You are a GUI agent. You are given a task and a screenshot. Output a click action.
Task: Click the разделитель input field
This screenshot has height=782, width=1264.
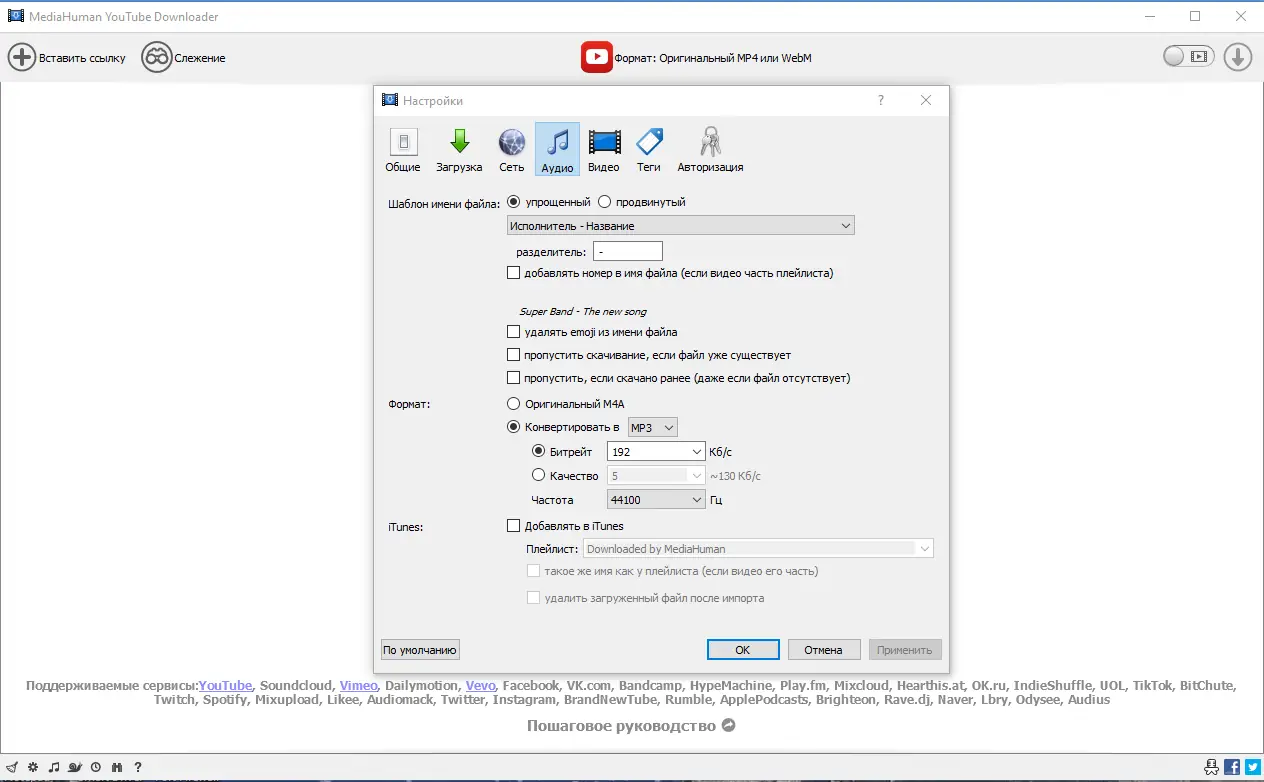pos(628,252)
